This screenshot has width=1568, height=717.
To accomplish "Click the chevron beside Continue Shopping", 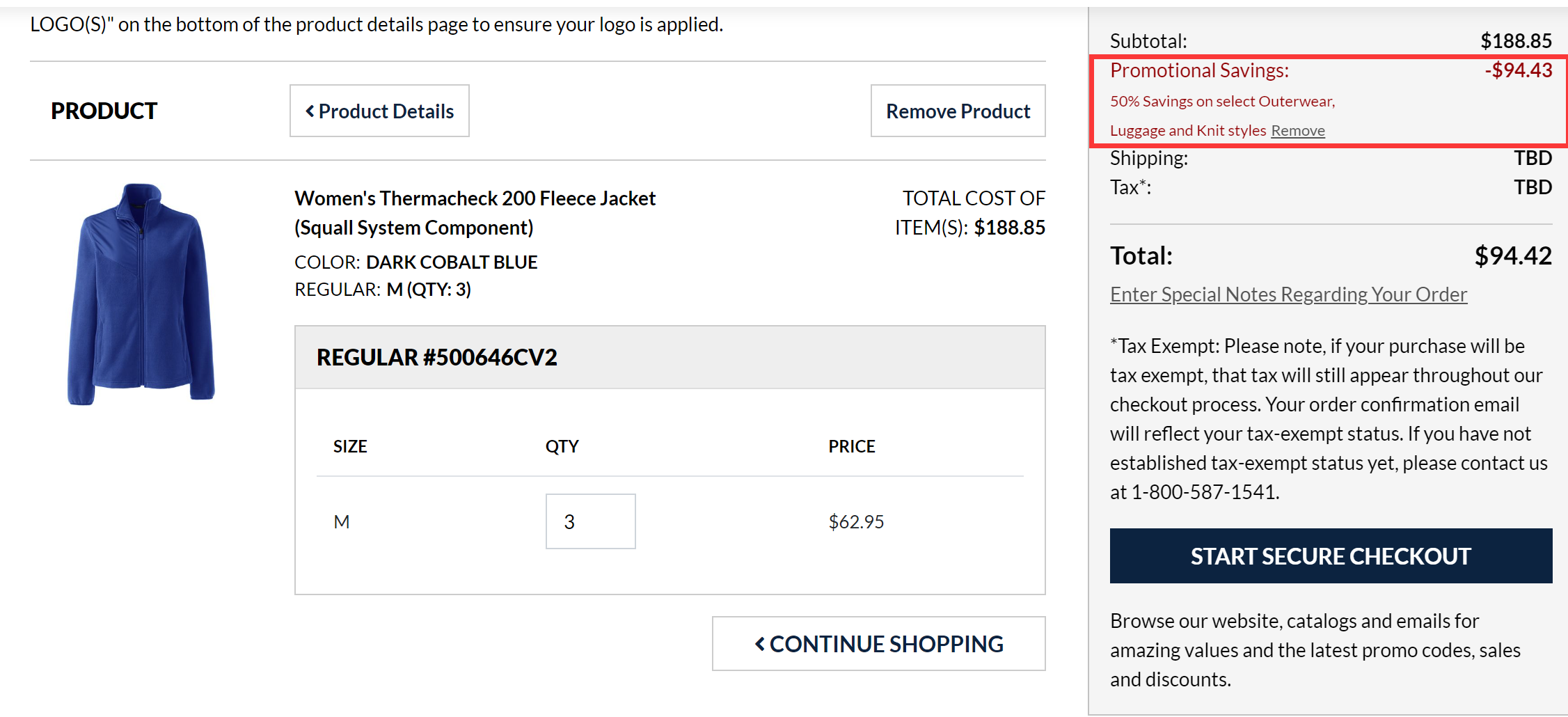I will click(x=760, y=643).
